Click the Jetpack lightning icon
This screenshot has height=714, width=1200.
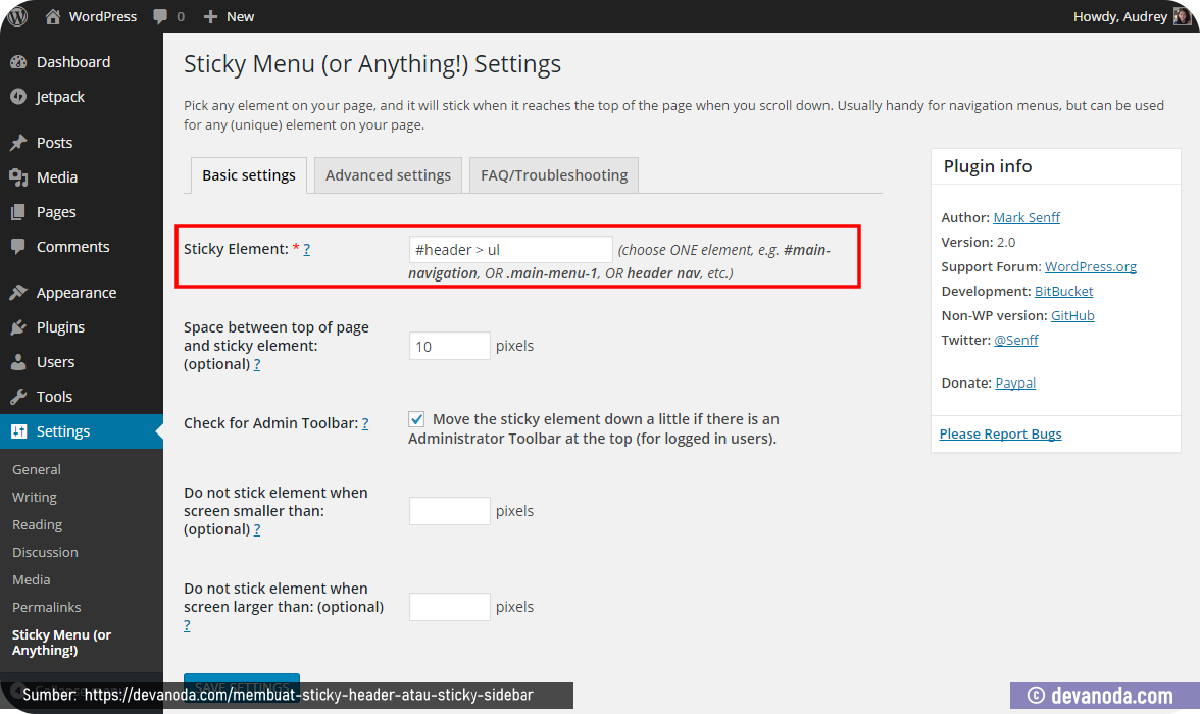18,97
